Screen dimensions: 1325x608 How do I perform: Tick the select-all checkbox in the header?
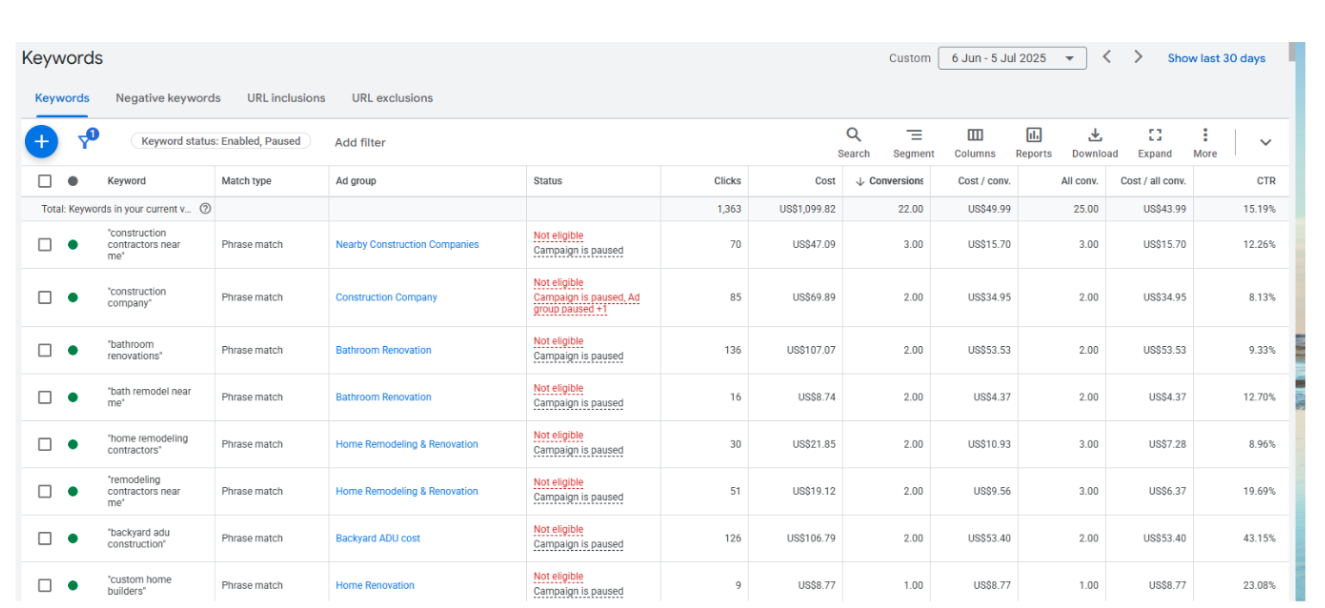click(45, 181)
